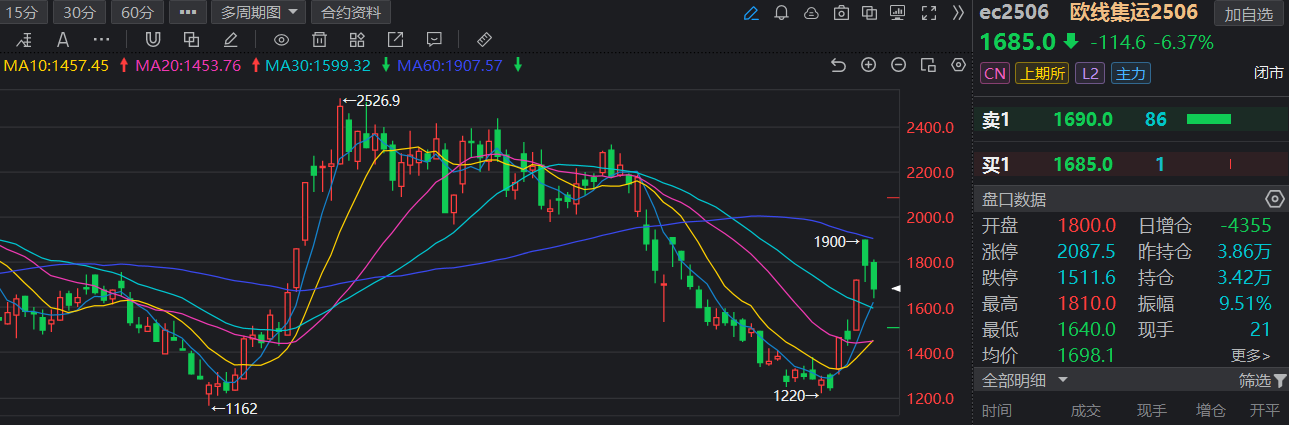Open chart settings hexagon icon
1289x425 pixels.
[x=959, y=65]
